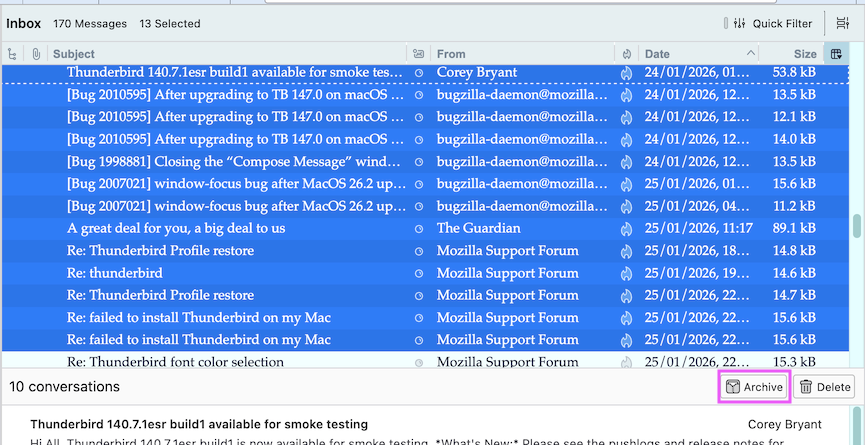
Task: Open the column picker icon in header
Action: pyautogui.click(x=837, y=54)
